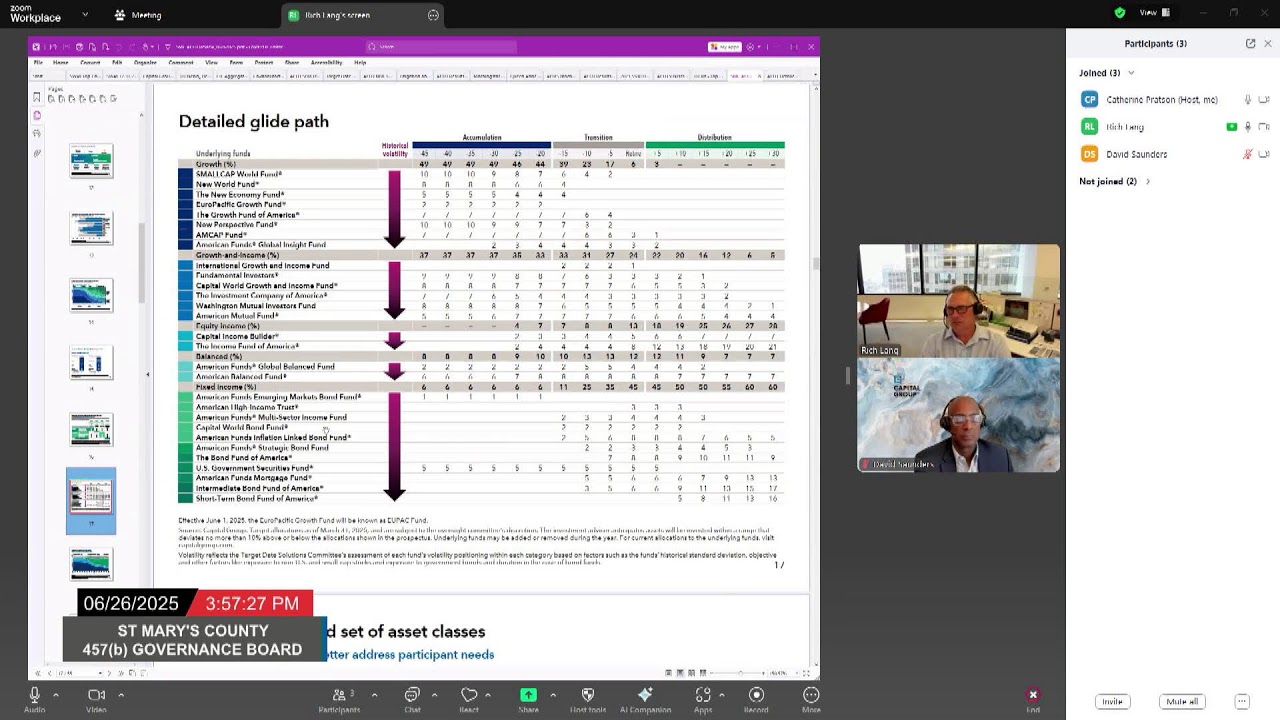Launch the AI Companion

click(x=645, y=699)
